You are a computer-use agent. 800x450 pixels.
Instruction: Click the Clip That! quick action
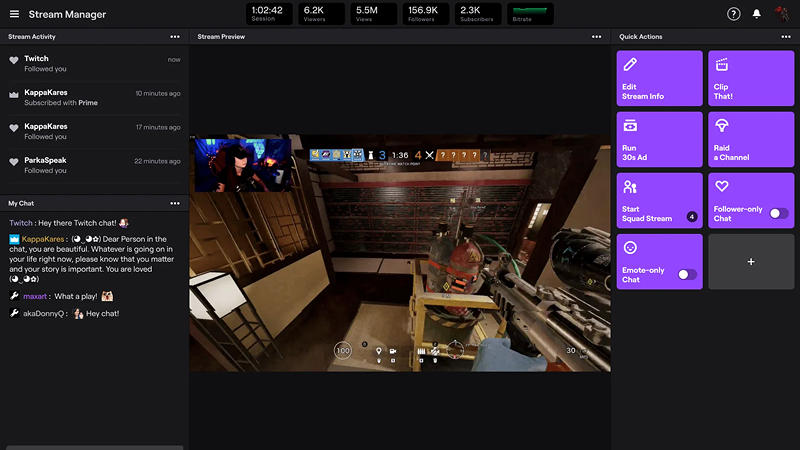click(751, 78)
